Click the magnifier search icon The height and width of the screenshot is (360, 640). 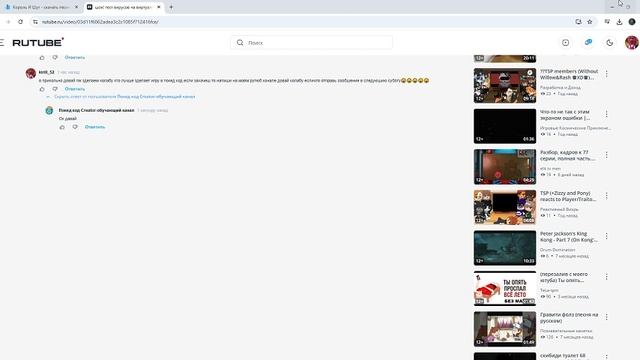click(240, 42)
